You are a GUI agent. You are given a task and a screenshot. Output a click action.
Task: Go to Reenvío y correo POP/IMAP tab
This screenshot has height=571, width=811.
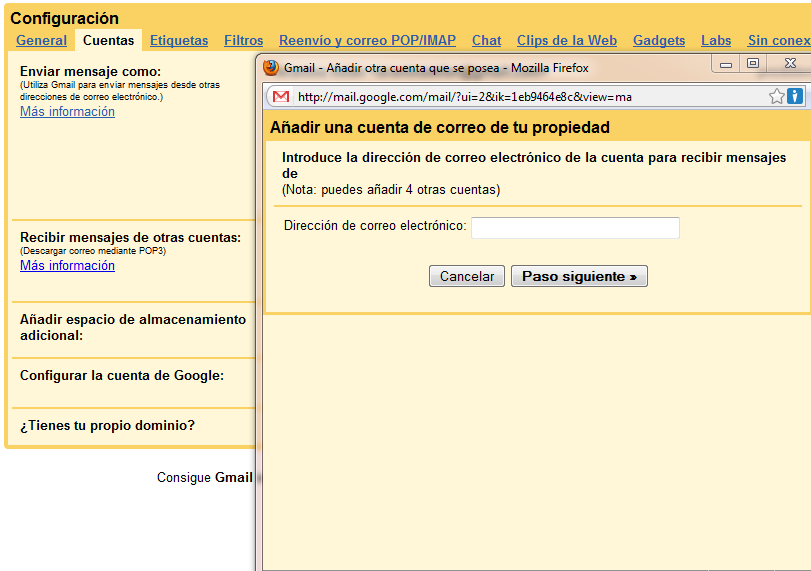367,41
